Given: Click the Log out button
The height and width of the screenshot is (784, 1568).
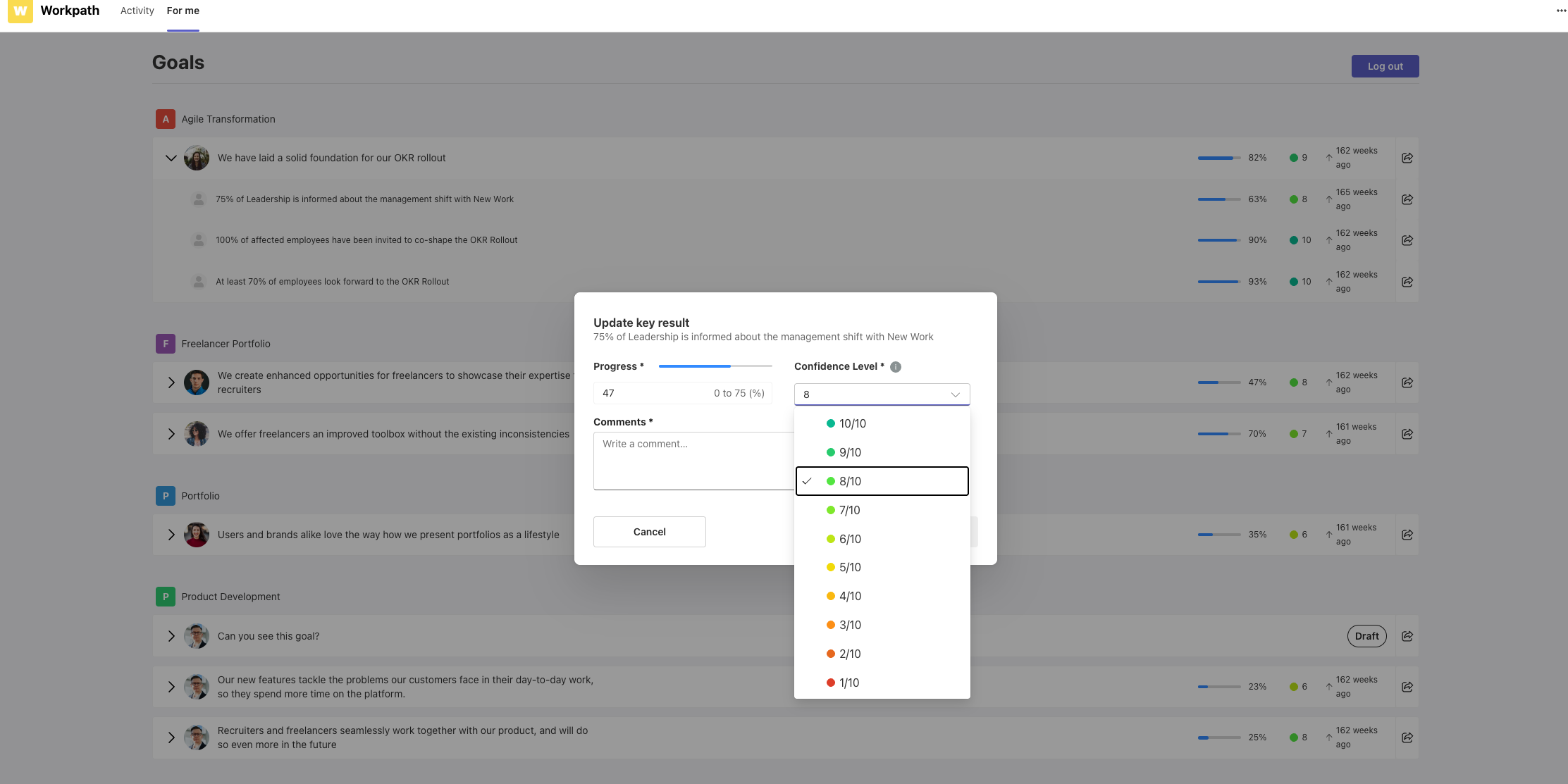Looking at the screenshot, I should click(1385, 66).
